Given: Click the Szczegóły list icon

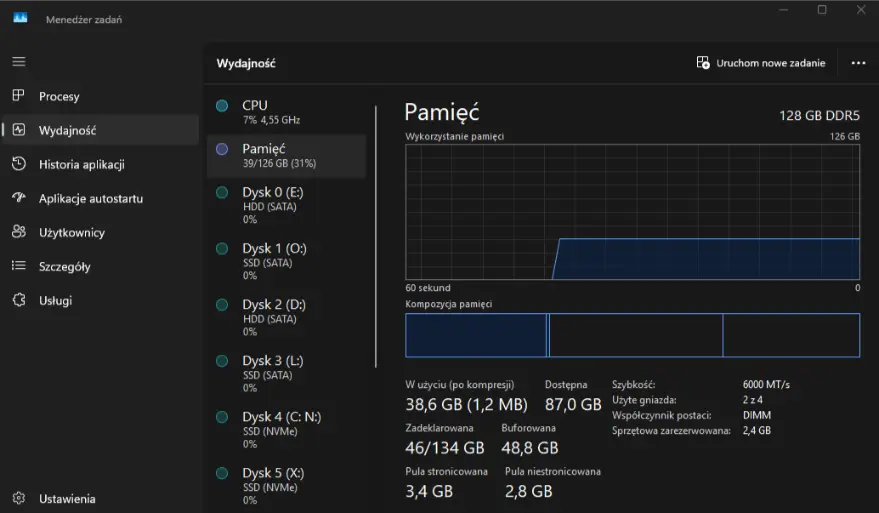Looking at the screenshot, I should [x=19, y=266].
